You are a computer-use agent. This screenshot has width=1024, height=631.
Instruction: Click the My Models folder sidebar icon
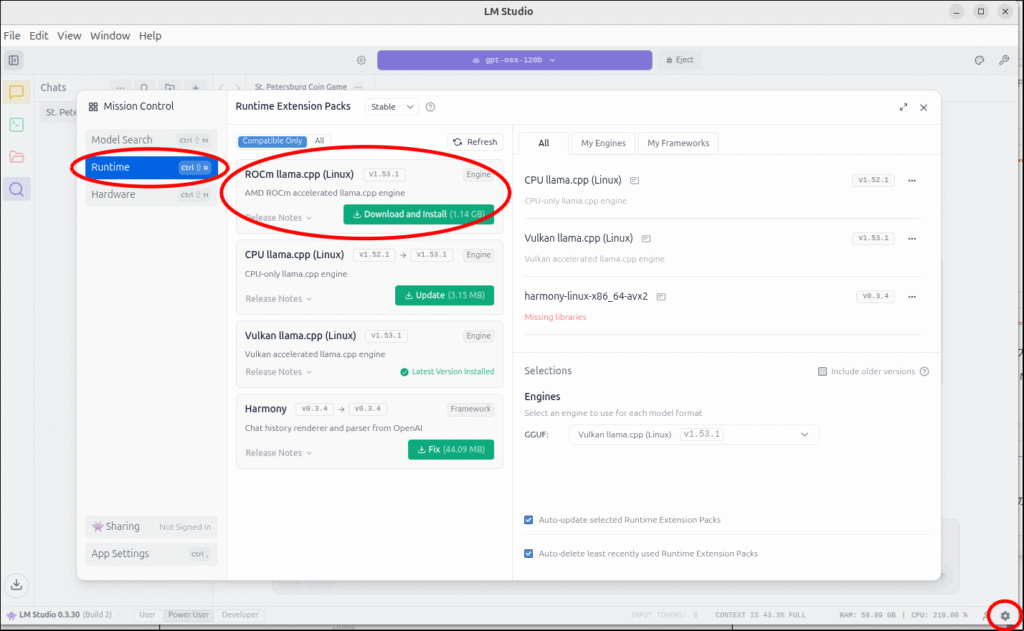pos(17,157)
